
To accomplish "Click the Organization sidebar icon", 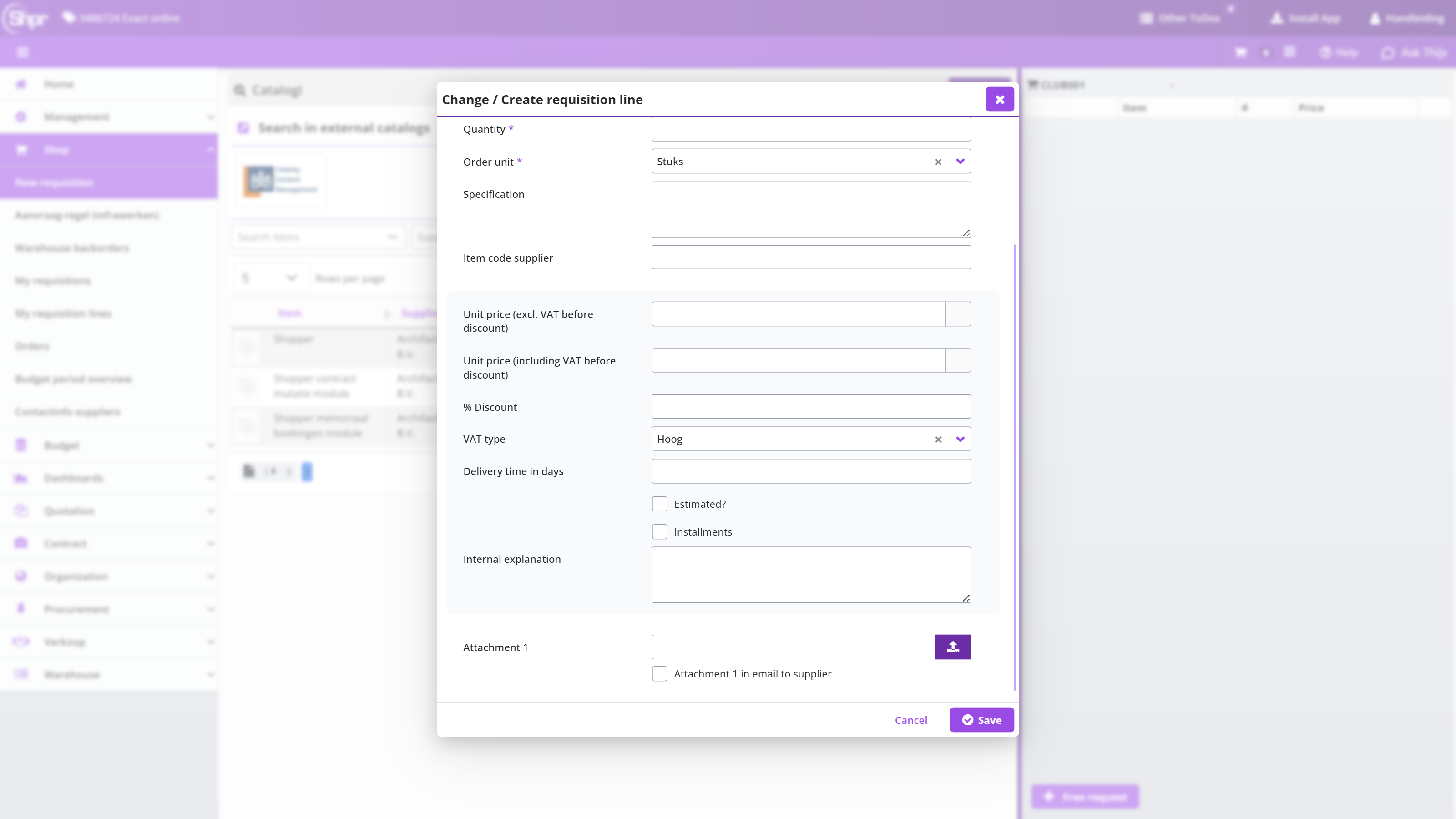I will 21,576.
